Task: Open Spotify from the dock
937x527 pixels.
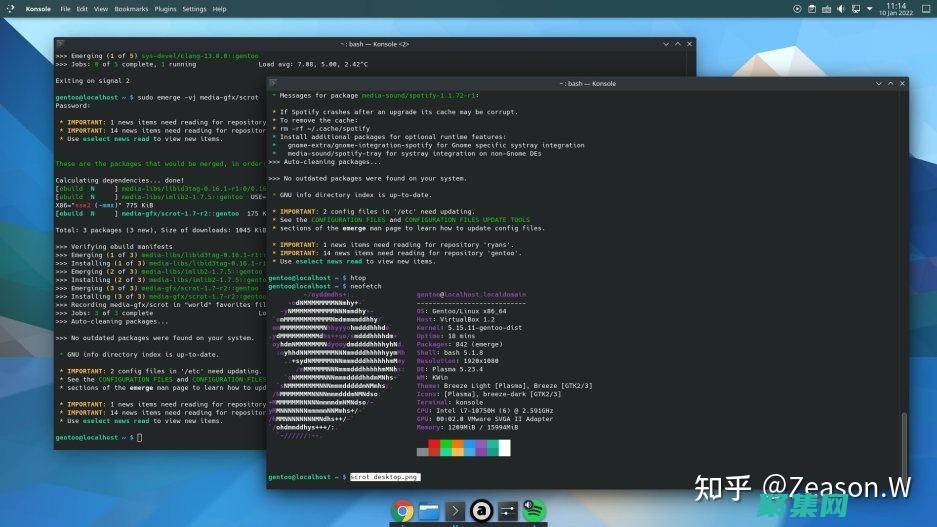Action: (x=534, y=512)
